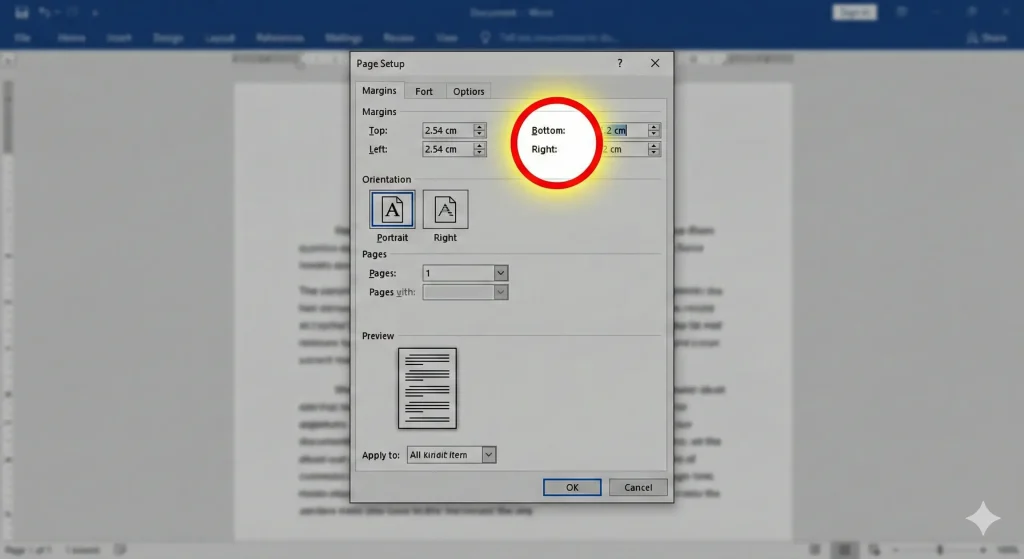Click the Orientation section heading
Viewport: 1024px width, 559px height.
387,179
